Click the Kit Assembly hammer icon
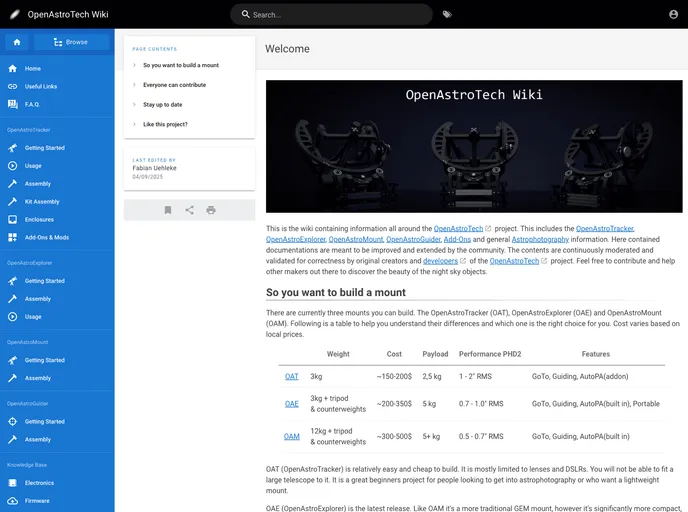 tap(12, 201)
